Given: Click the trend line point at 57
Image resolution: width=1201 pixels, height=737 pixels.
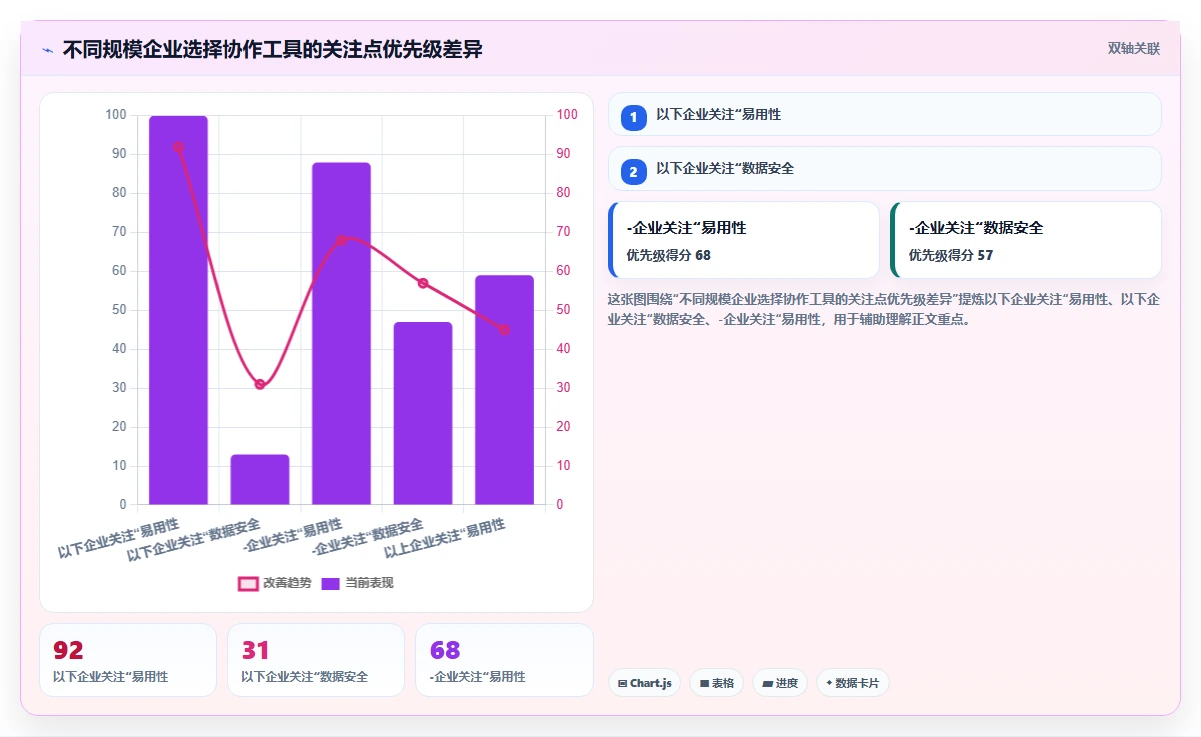Looking at the screenshot, I should [x=423, y=283].
